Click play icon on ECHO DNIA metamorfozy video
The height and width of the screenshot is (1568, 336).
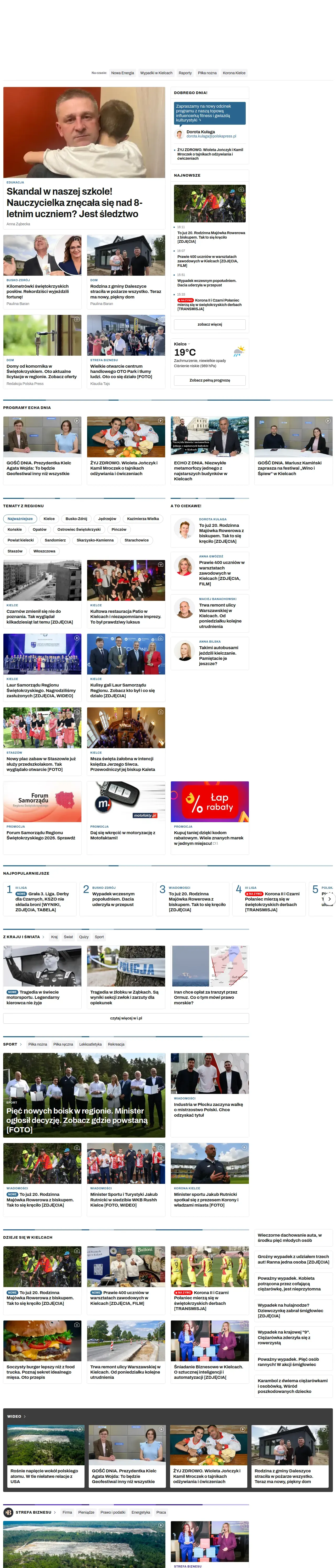[x=244, y=420]
